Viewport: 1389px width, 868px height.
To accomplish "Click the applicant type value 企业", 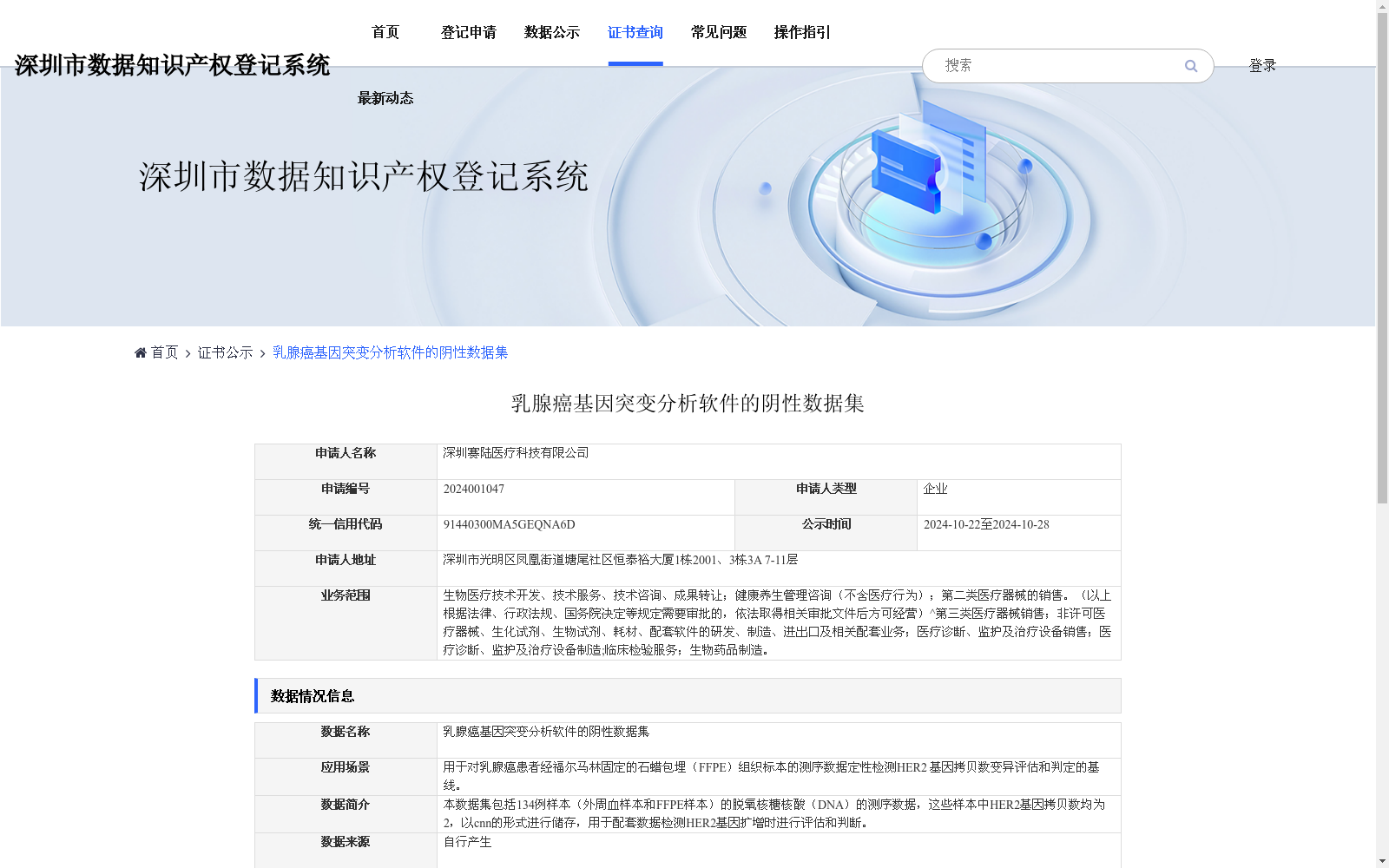I will pyautogui.click(x=935, y=489).
